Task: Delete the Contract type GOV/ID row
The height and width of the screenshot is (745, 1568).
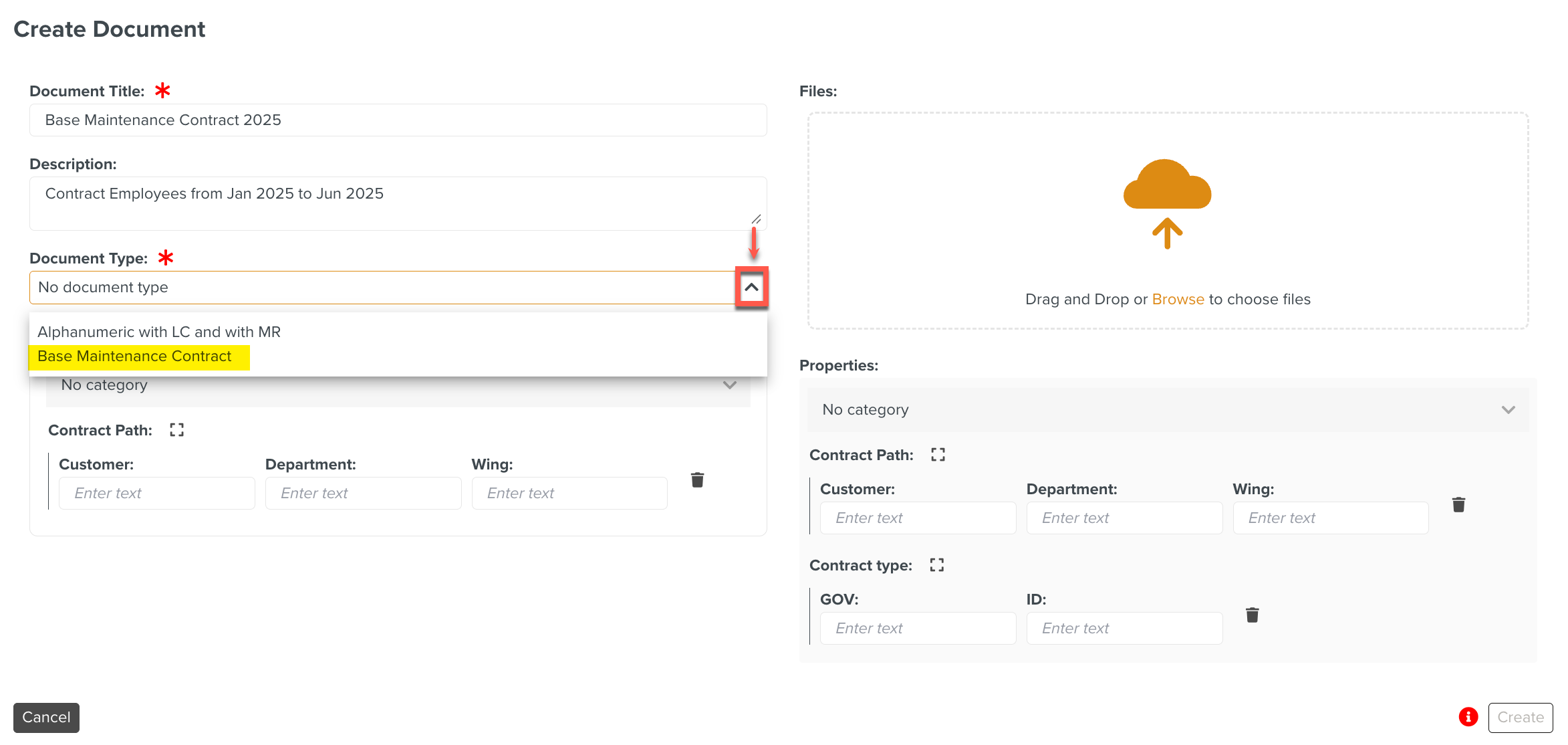Action: coord(1252,615)
